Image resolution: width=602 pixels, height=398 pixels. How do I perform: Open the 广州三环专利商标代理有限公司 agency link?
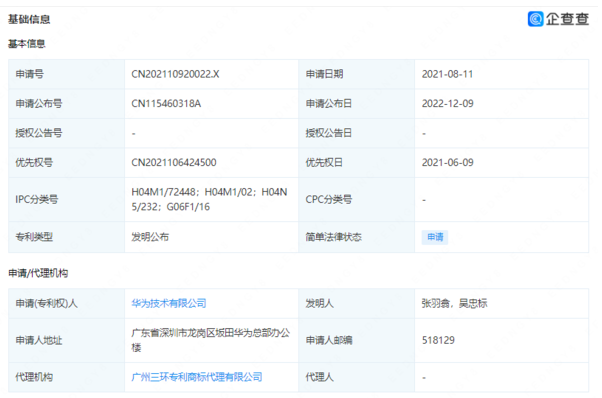(x=197, y=377)
